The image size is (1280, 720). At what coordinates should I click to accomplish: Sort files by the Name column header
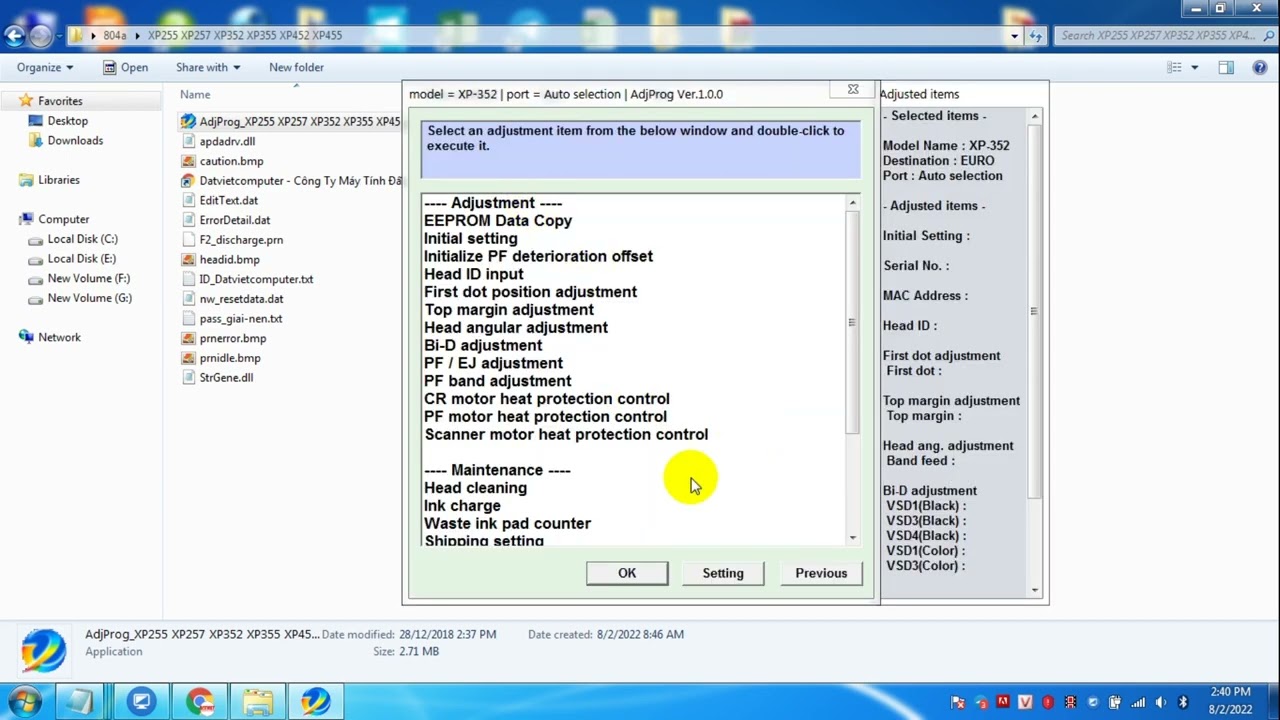(195, 94)
